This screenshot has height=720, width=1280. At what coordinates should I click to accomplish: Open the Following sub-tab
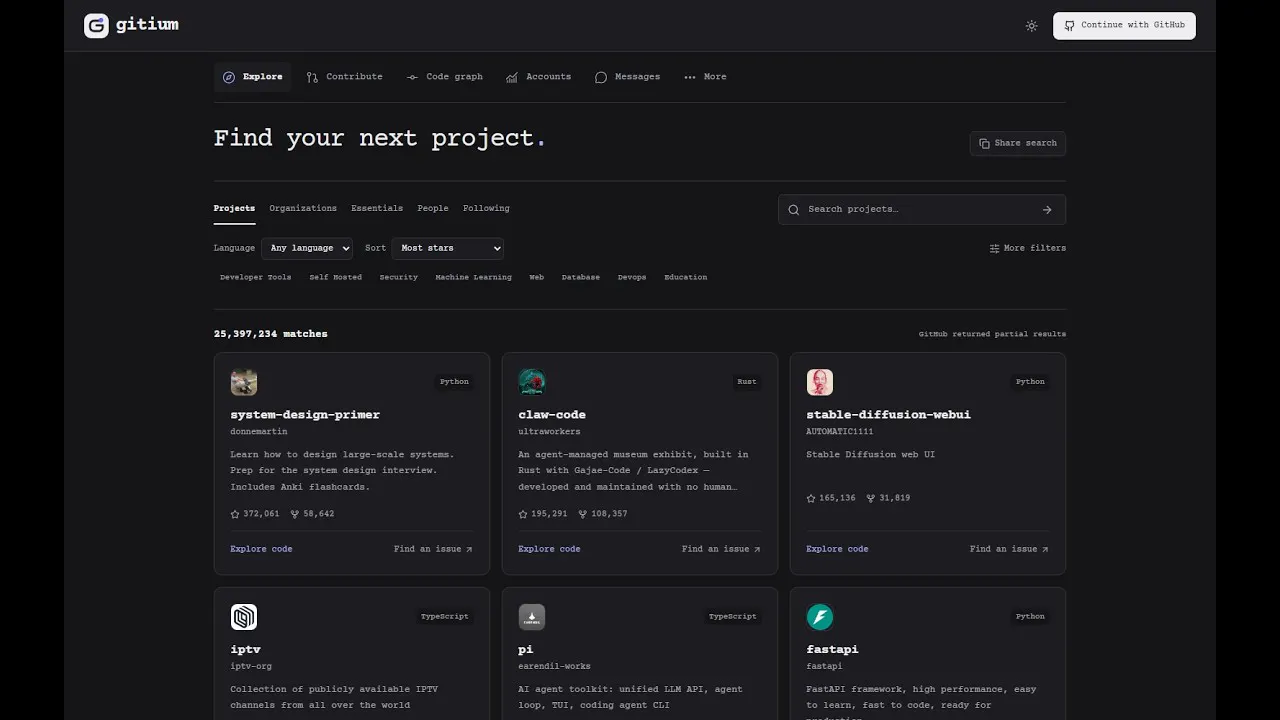(486, 208)
